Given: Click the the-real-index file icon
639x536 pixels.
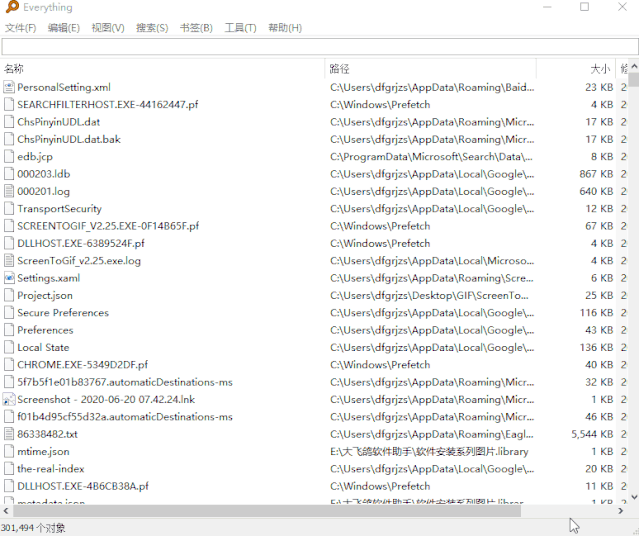Looking at the screenshot, I should [9, 469].
